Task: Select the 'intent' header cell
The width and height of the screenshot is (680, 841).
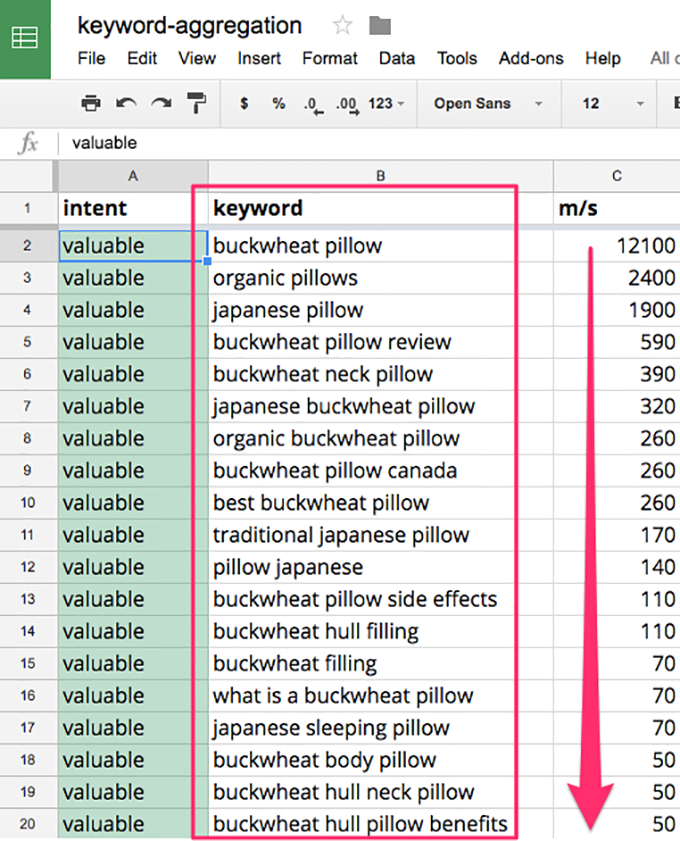Action: click(133, 208)
